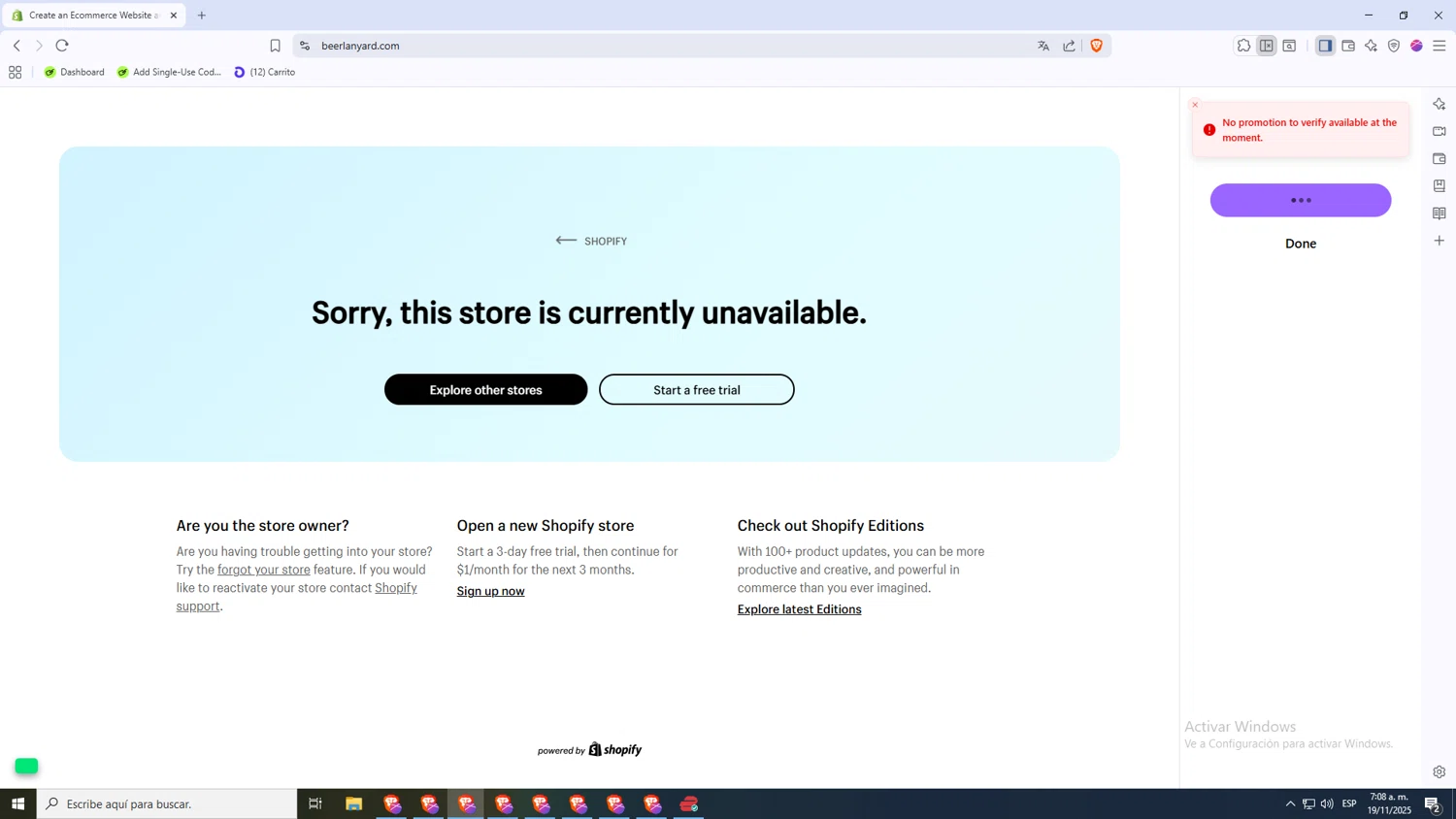Open the tab search icon
Viewport: 1456px width, 819px height.
click(1289, 46)
